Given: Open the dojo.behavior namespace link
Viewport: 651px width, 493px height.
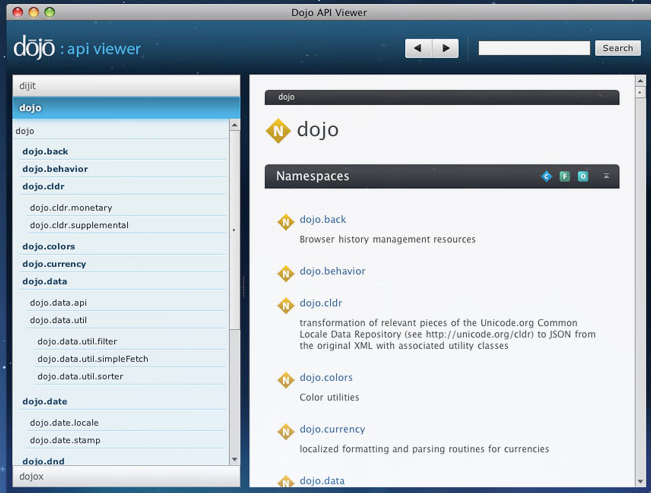Looking at the screenshot, I should coord(333,271).
